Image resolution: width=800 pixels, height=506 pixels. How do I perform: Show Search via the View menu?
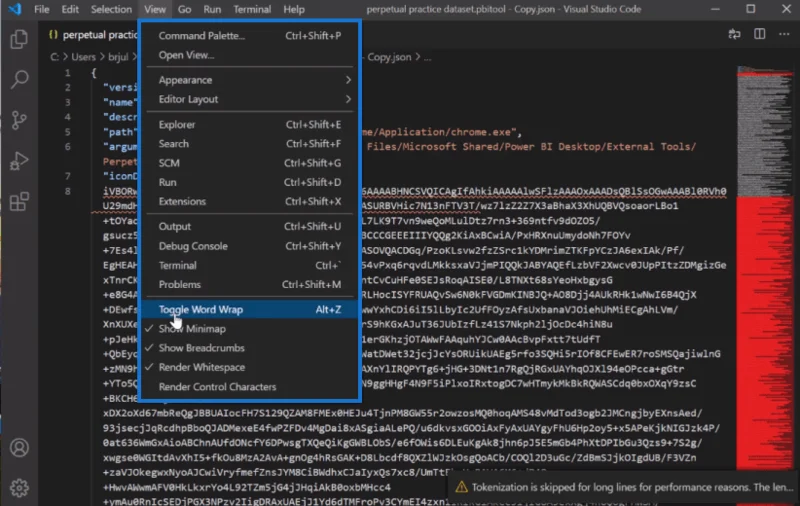pyautogui.click(x=249, y=144)
